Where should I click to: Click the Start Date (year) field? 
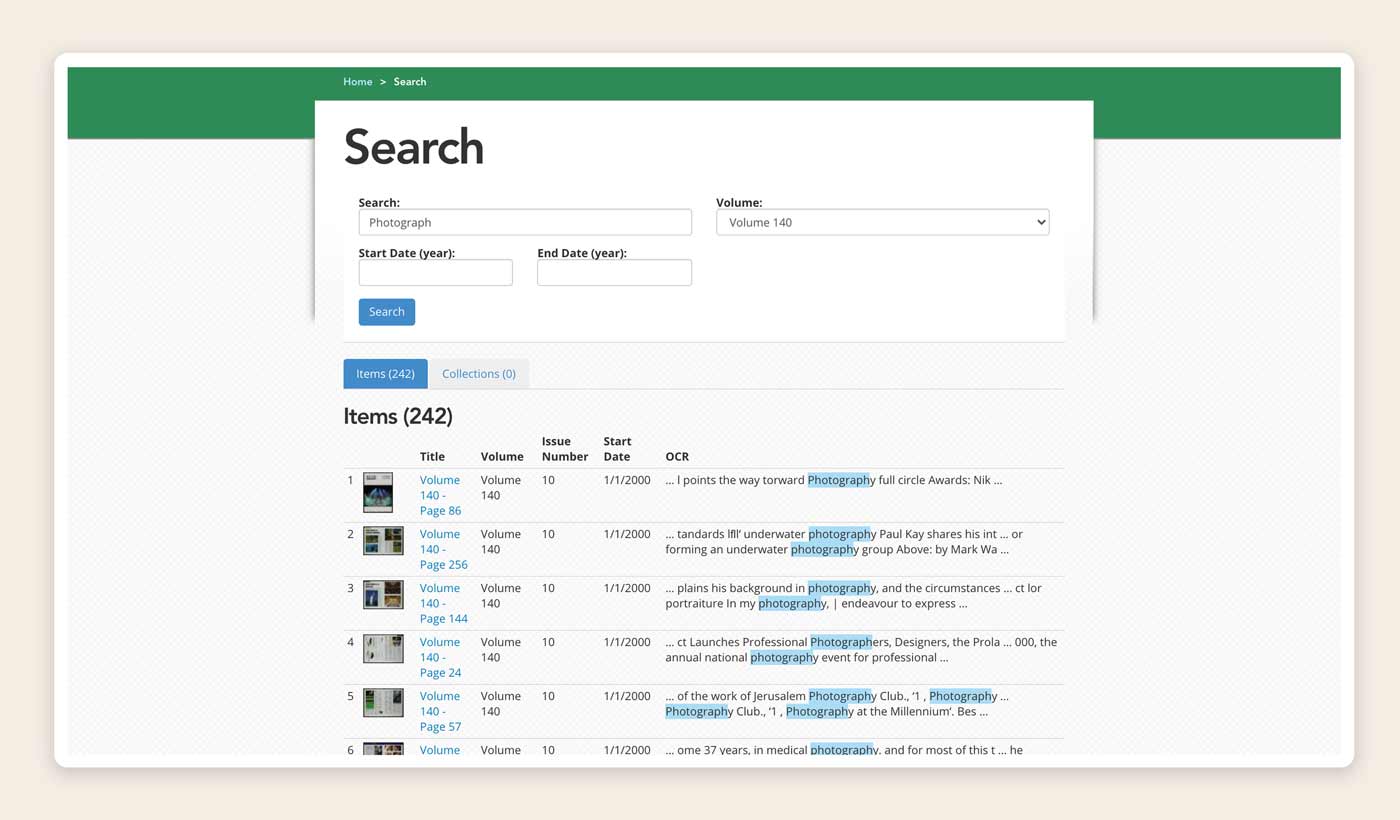435,272
